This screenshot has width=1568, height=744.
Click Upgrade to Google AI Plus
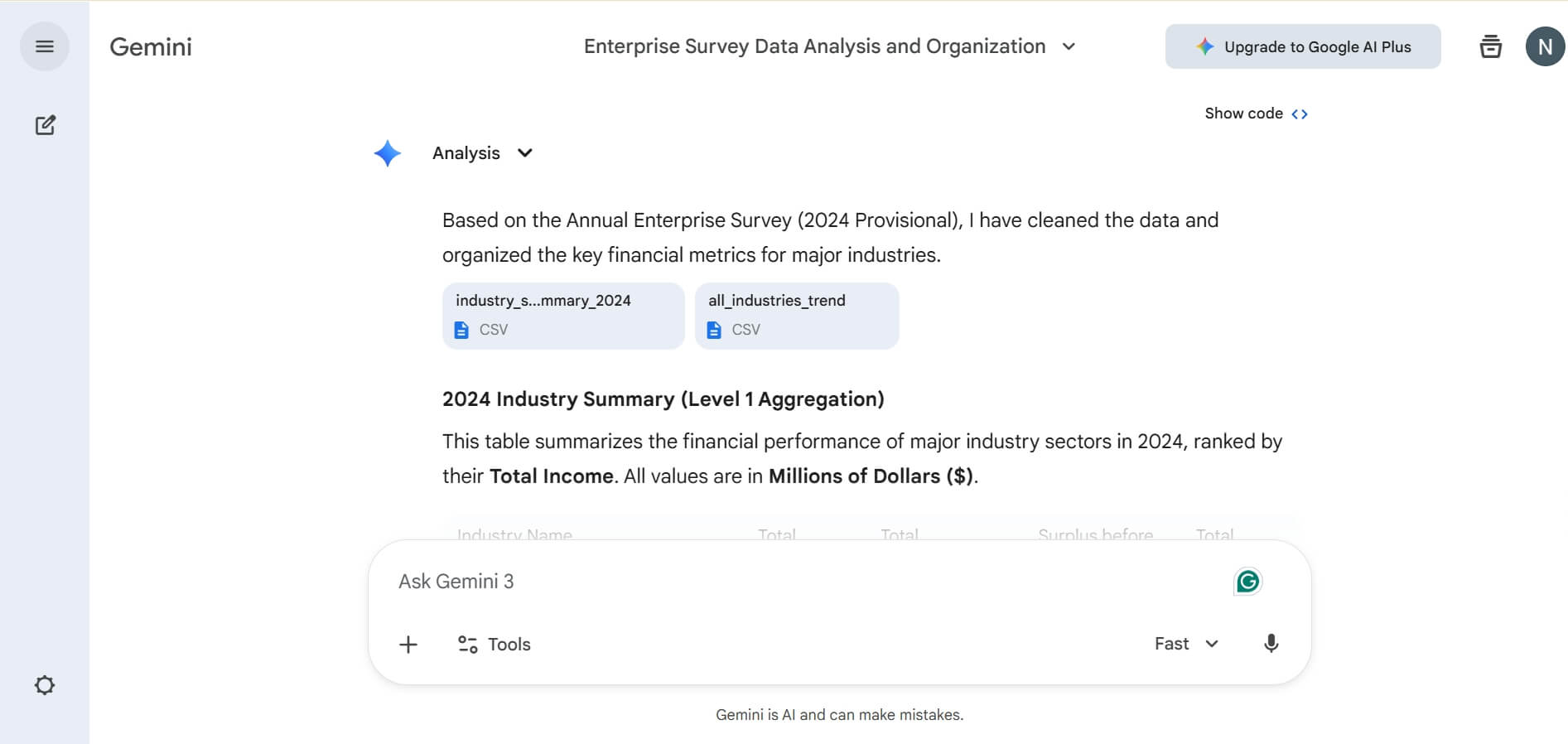point(1302,46)
